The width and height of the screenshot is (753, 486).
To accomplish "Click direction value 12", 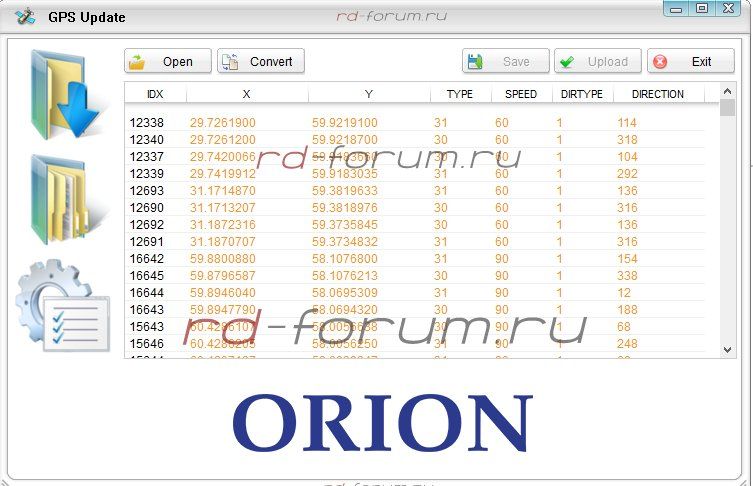I will pos(624,293).
